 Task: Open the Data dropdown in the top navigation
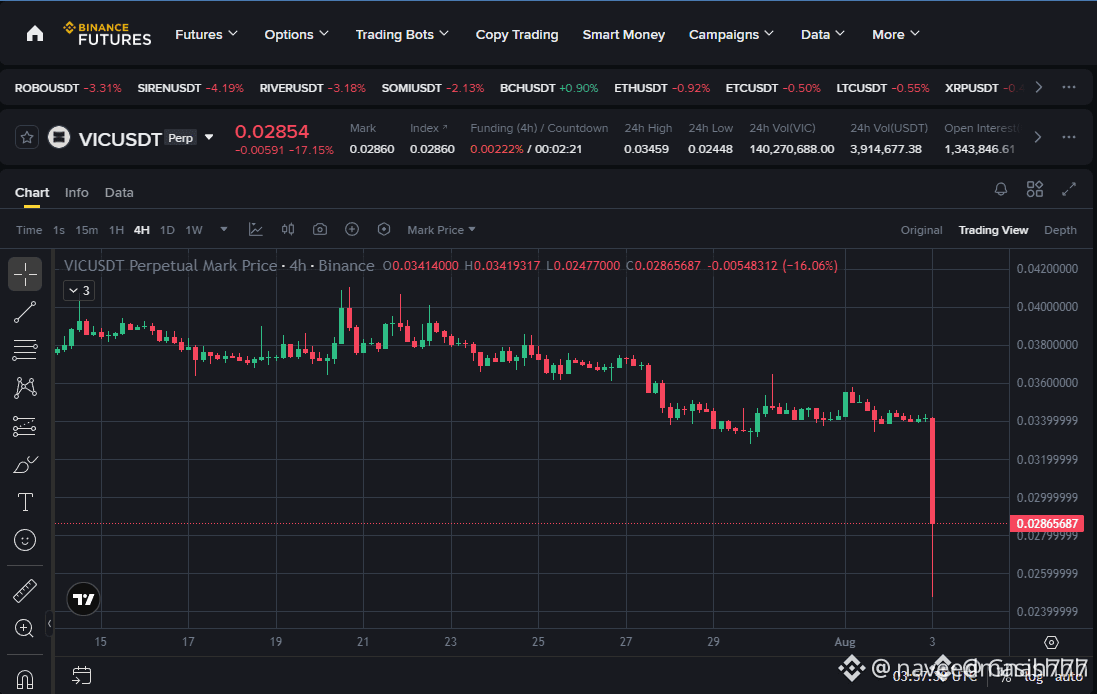(823, 34)
